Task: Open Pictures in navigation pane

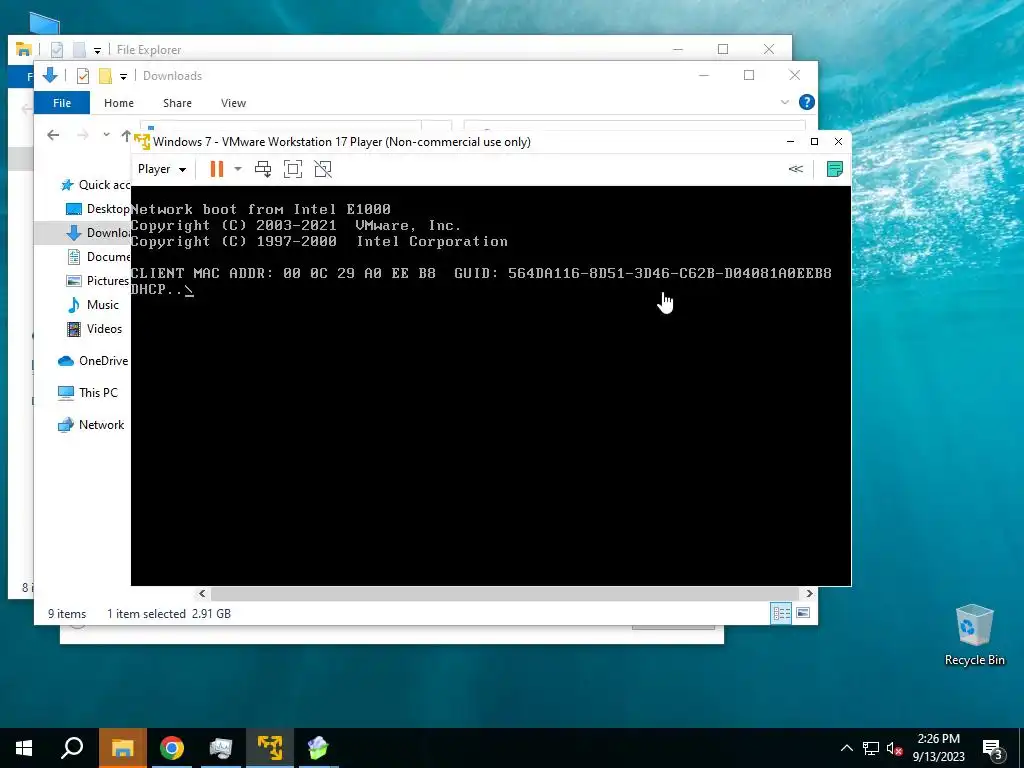Action: point(98,281)
